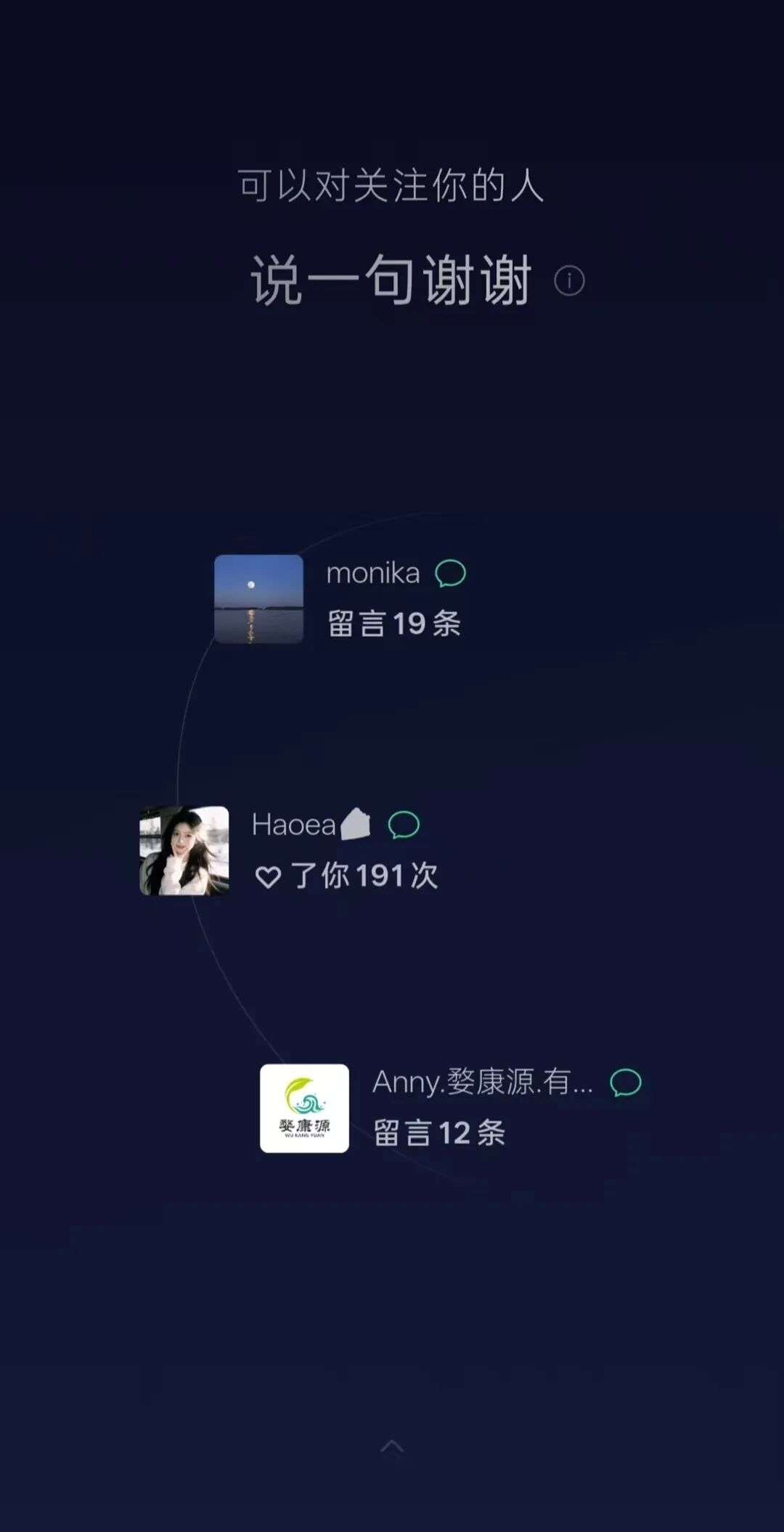Tap the username monika

click(x=373, y=574)
